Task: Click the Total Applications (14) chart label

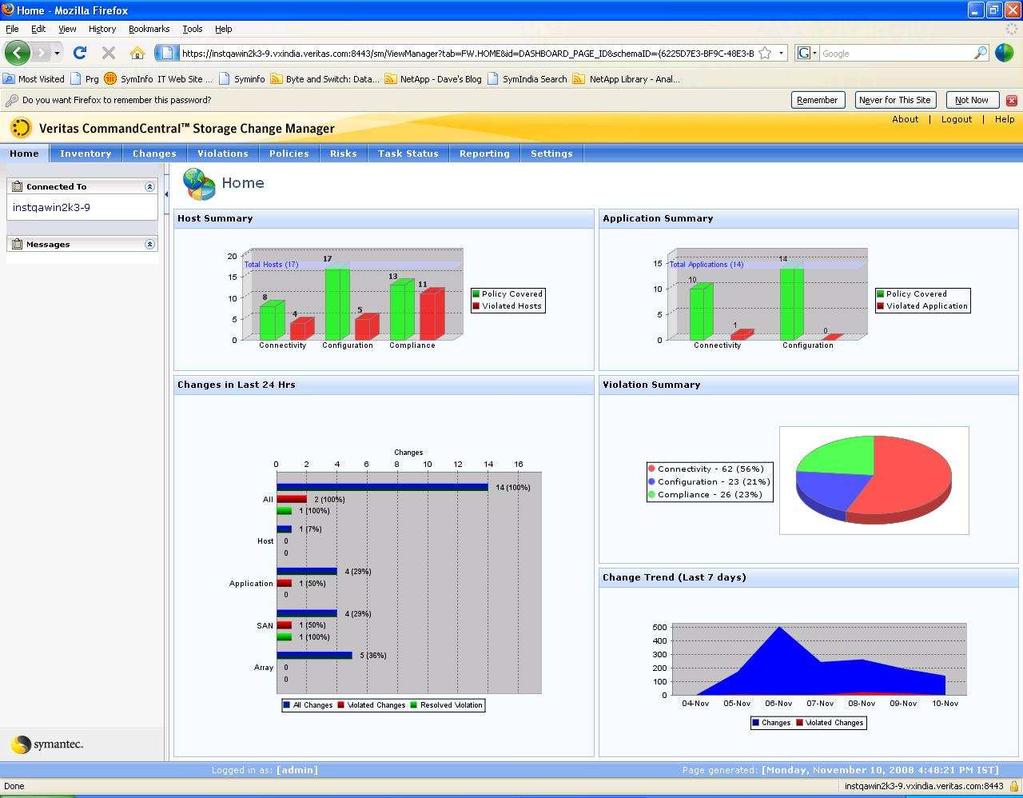Action: (707, 264)
